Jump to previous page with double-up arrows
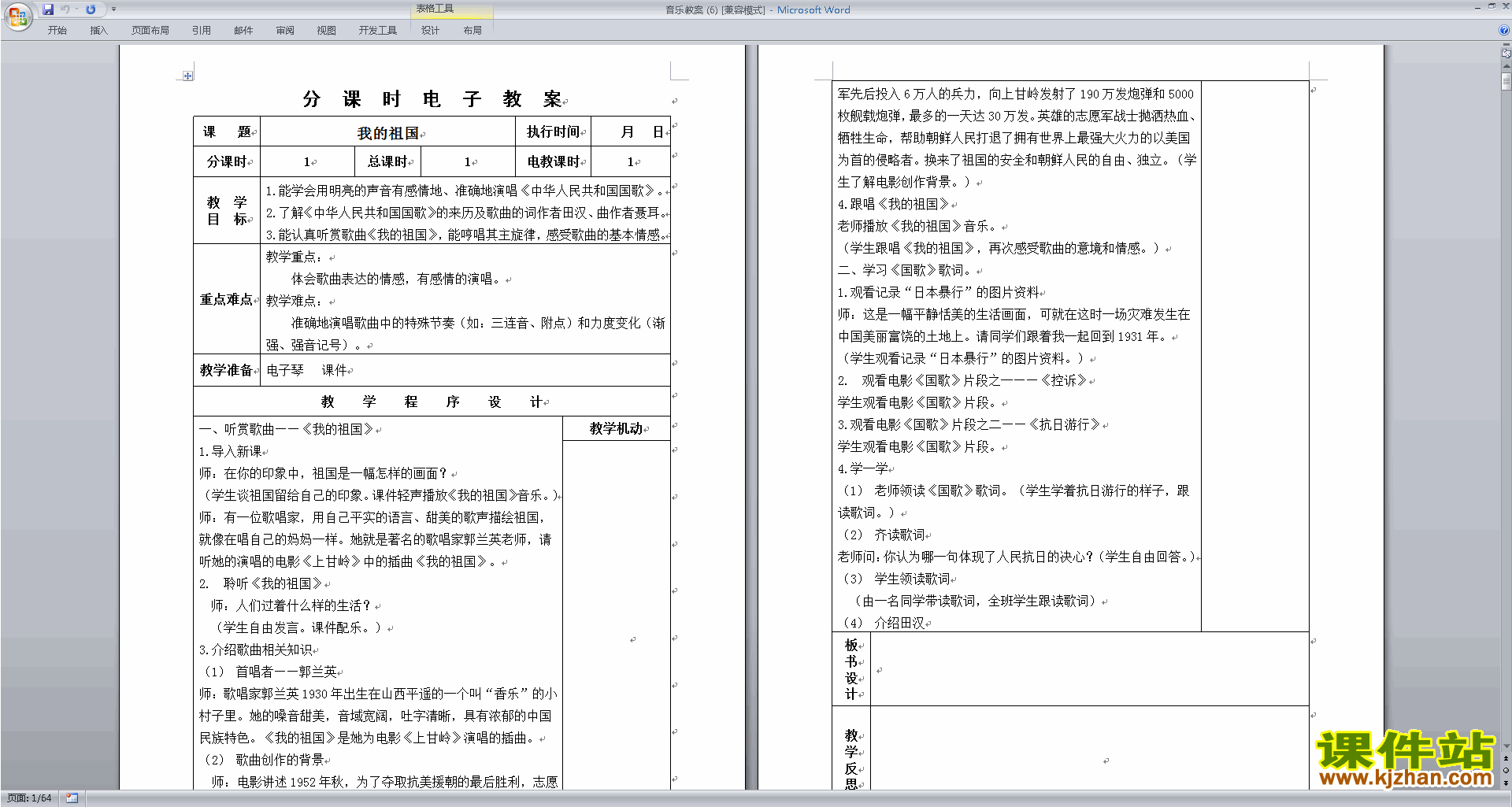 [1506, 758]
